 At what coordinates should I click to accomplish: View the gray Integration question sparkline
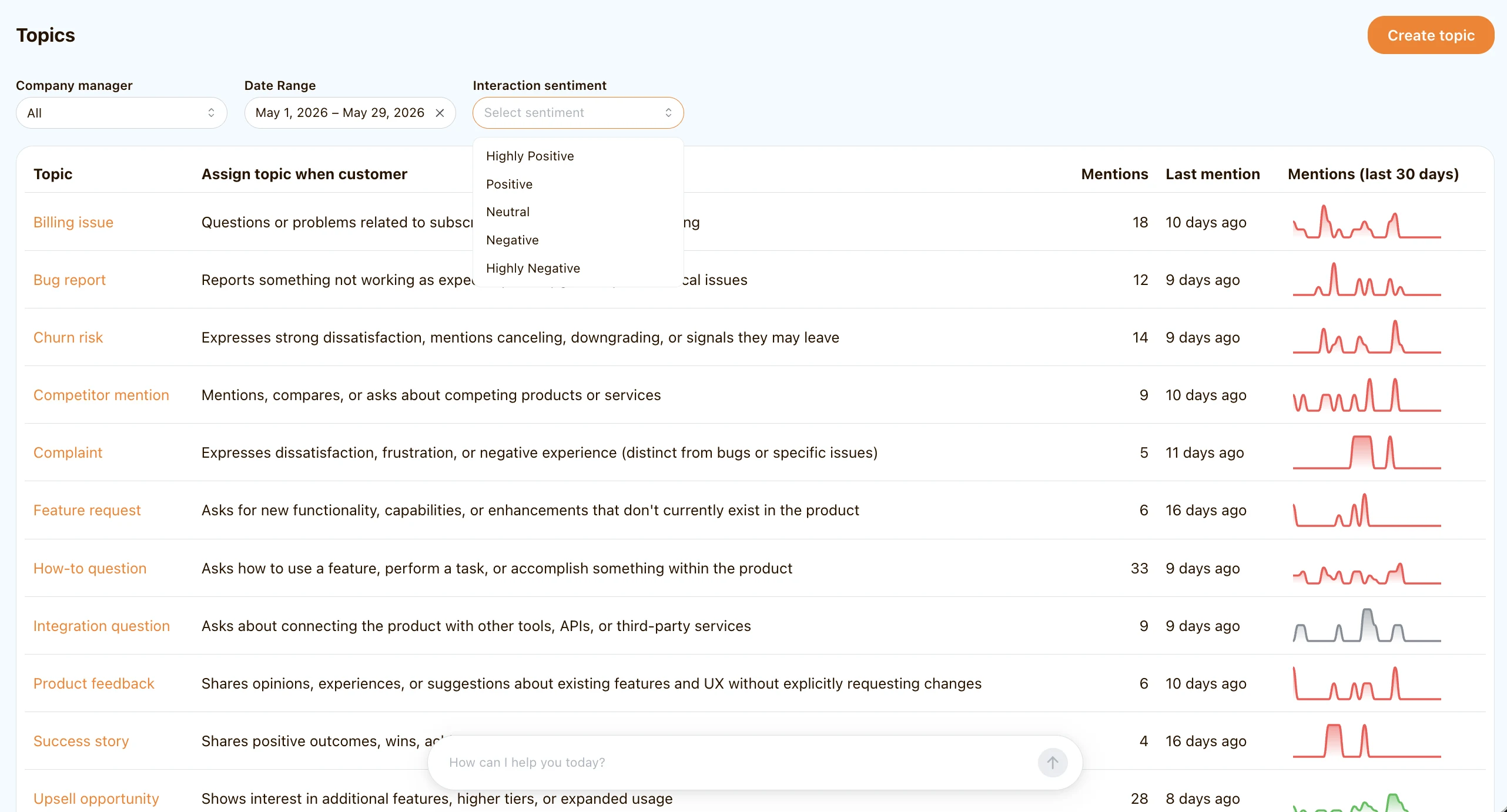(x=1367, y=625)
